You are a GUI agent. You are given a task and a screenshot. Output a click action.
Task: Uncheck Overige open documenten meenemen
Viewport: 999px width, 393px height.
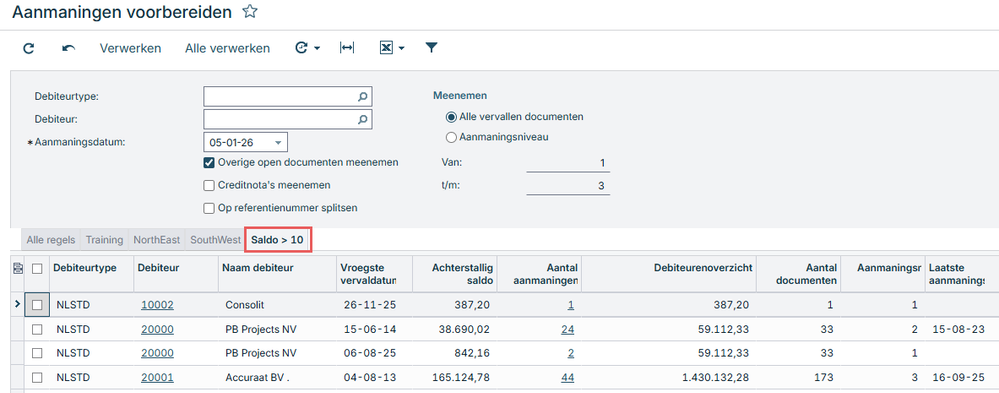pos(208,162)
